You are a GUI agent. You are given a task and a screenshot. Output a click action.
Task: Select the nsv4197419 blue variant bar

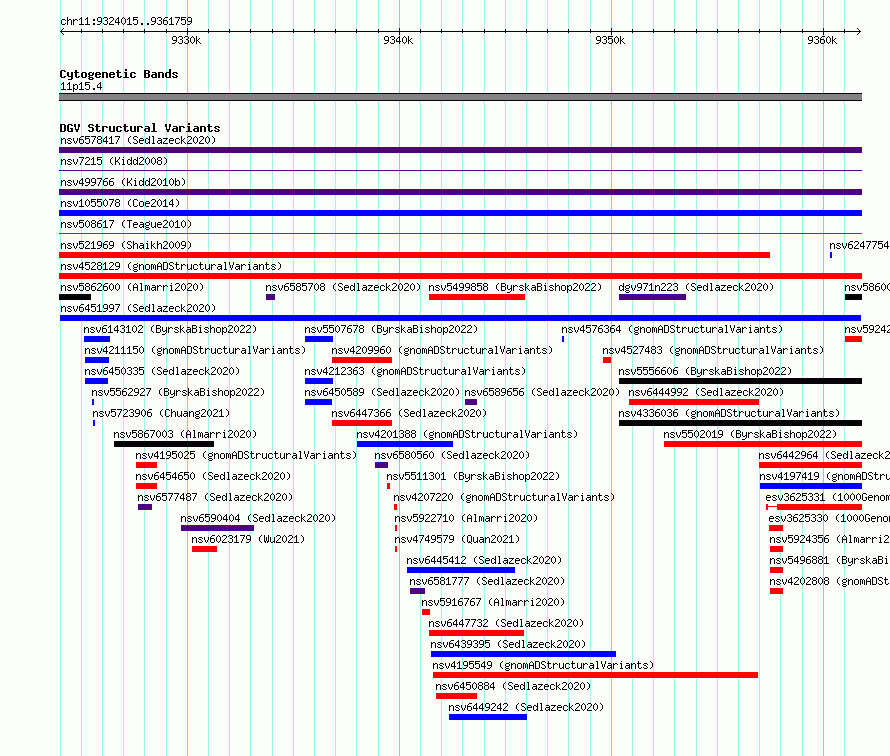coord(811,486)
